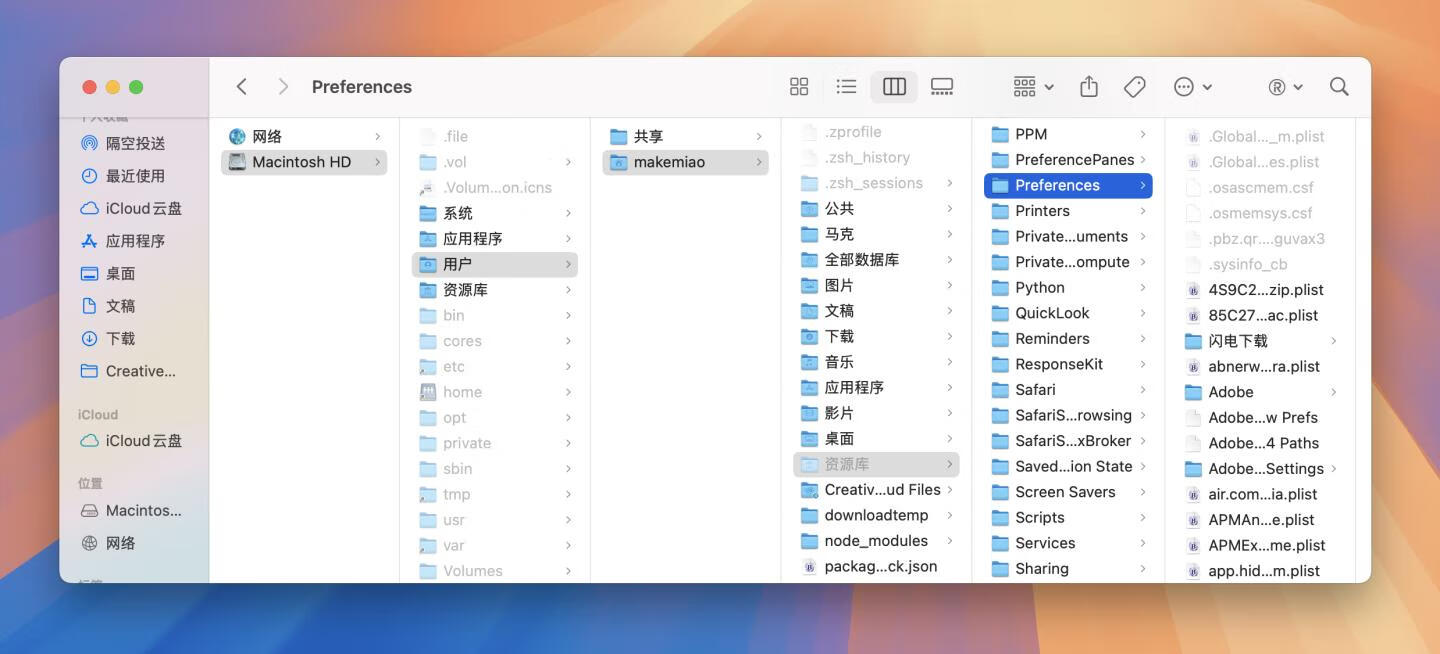
Task: Open the more actions ellipsis dropdown
Action: 1192,87
